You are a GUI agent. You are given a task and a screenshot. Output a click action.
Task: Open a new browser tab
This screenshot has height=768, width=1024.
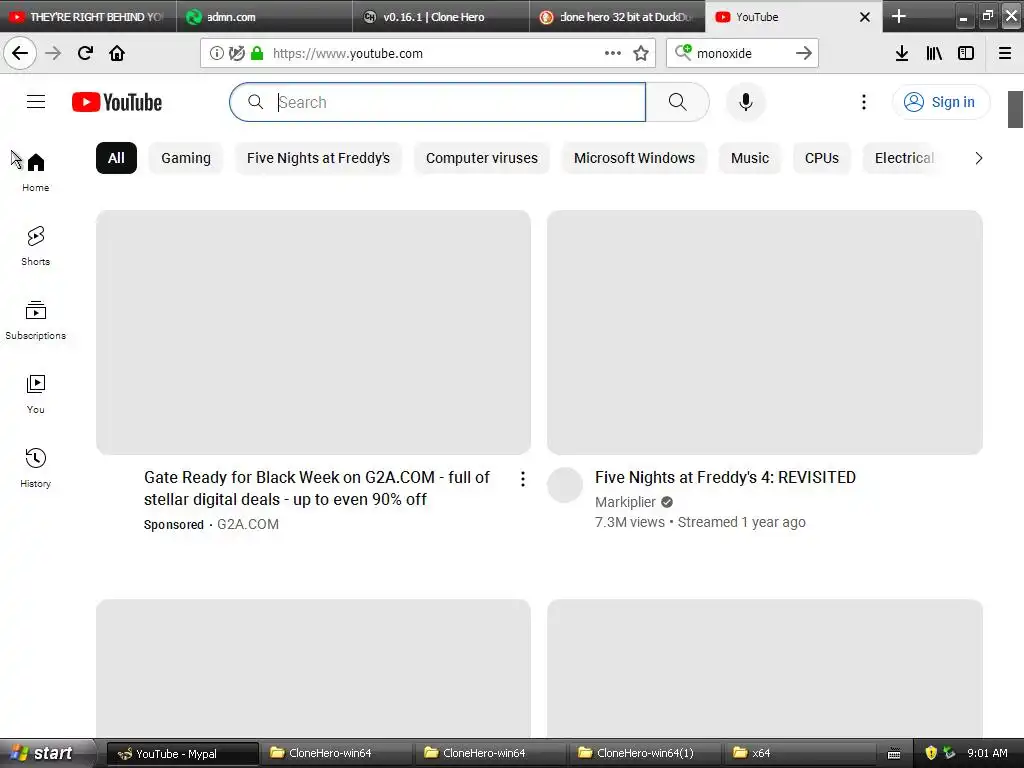point(899,16)
